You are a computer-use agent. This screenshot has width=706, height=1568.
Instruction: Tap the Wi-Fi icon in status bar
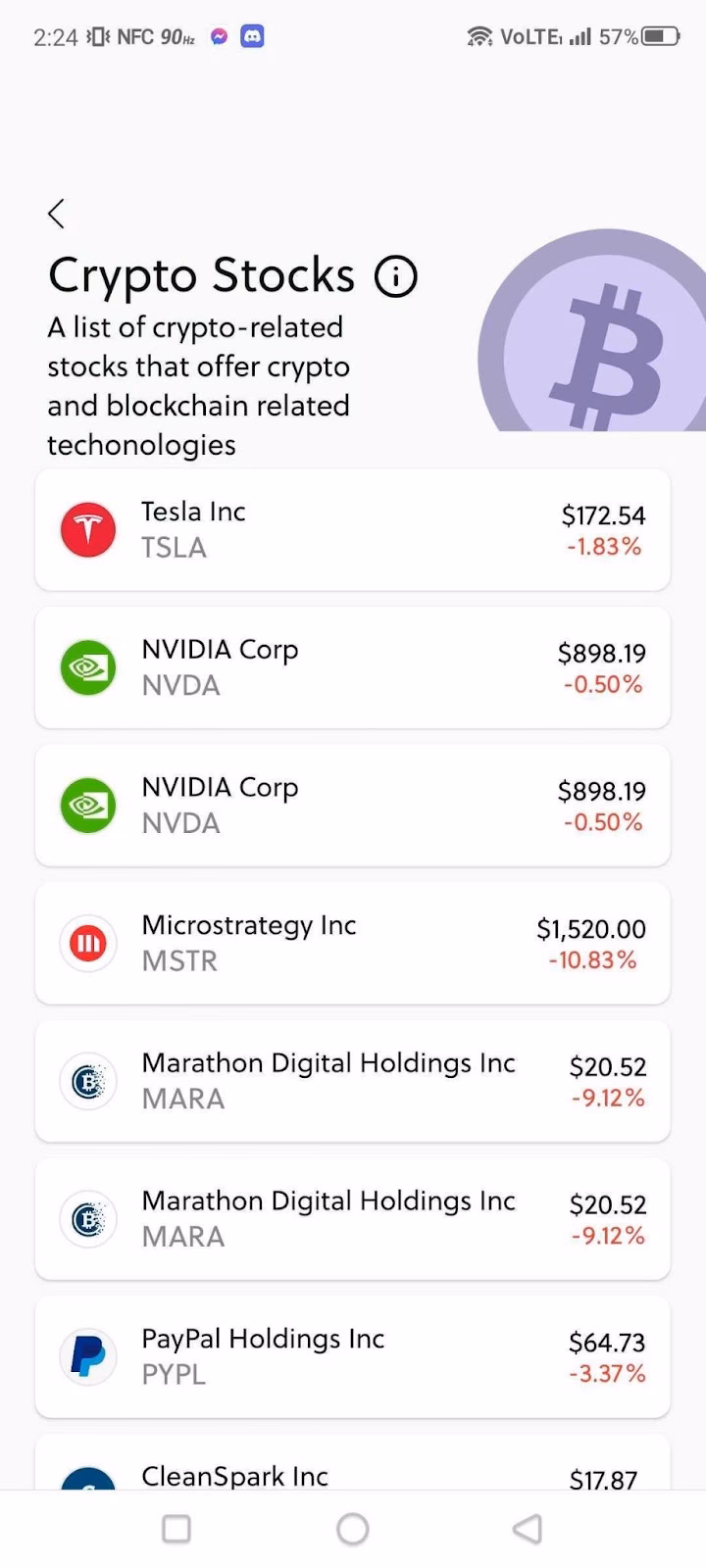pyautogui.click(x=479, y=37)
